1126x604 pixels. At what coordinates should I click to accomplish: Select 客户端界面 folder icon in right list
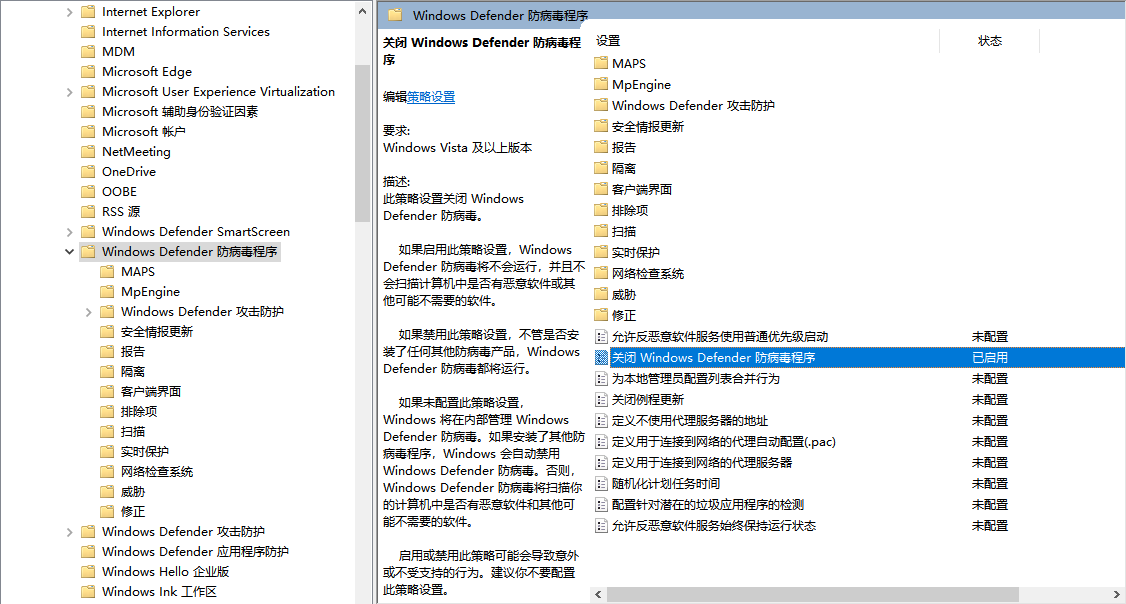click(601, 189)
